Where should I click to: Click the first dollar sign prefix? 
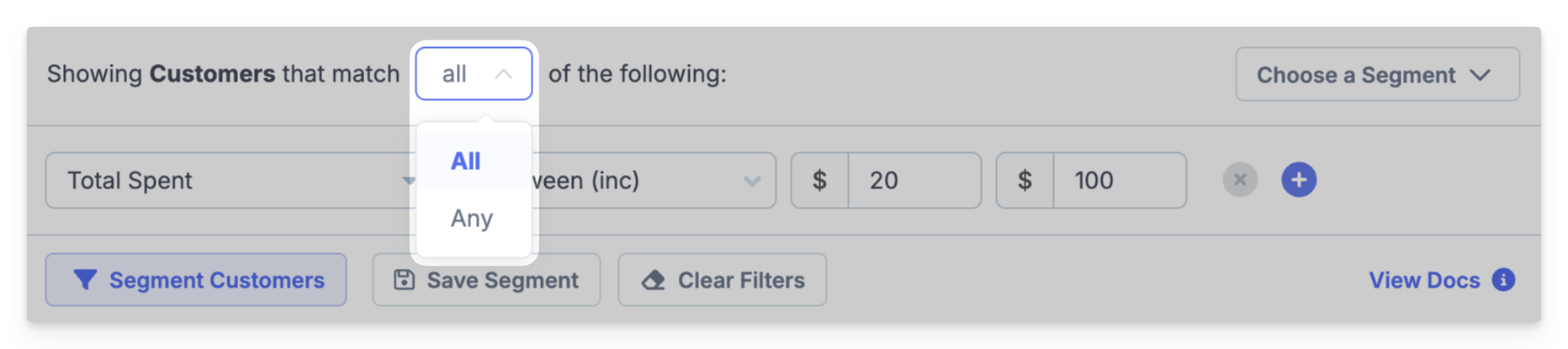click(819, 180)
